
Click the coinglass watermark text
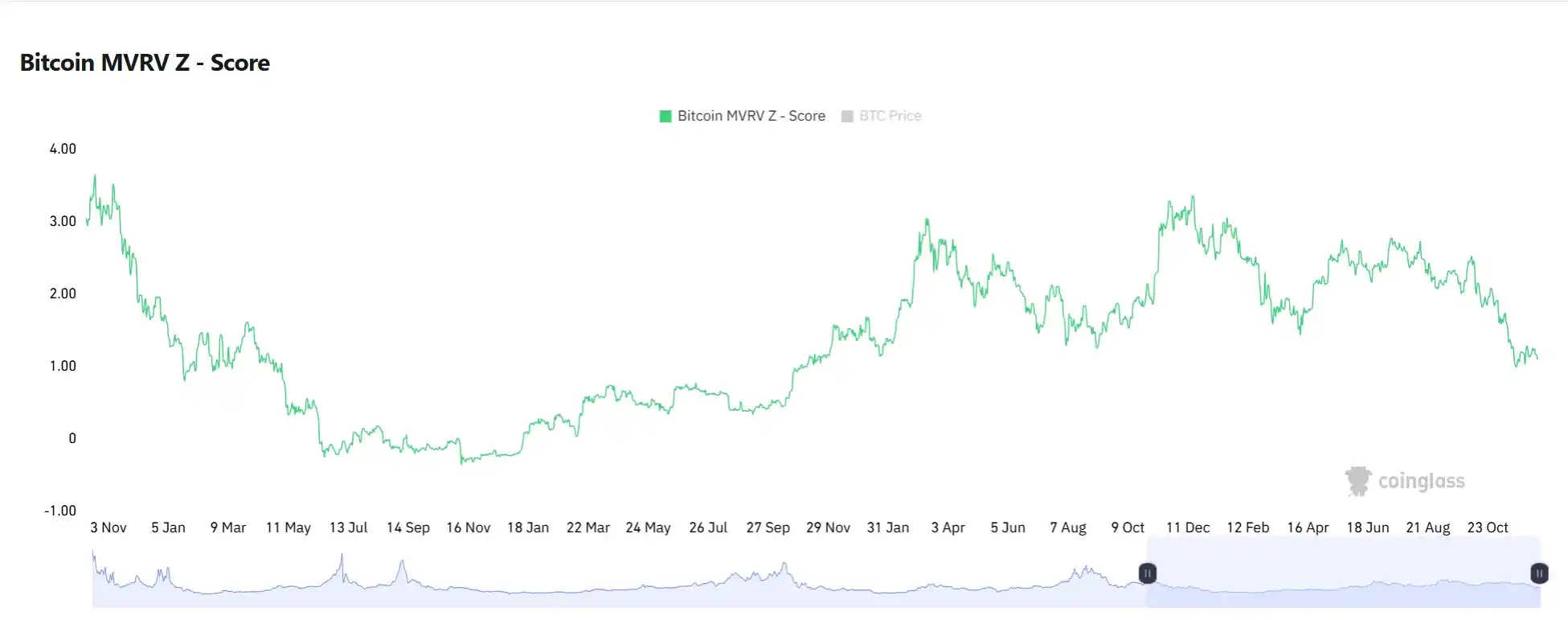(1421, 481)
